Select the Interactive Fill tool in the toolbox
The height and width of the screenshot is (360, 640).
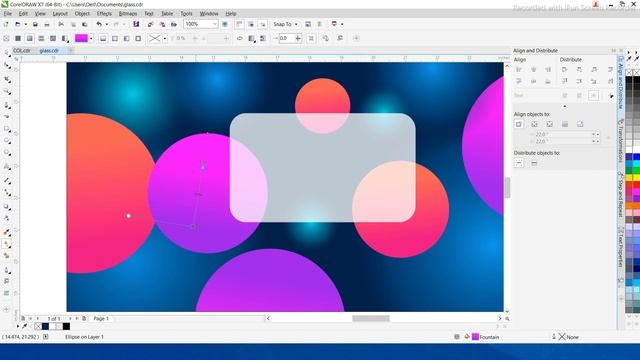pyautogui.click(x=7, y=244)
